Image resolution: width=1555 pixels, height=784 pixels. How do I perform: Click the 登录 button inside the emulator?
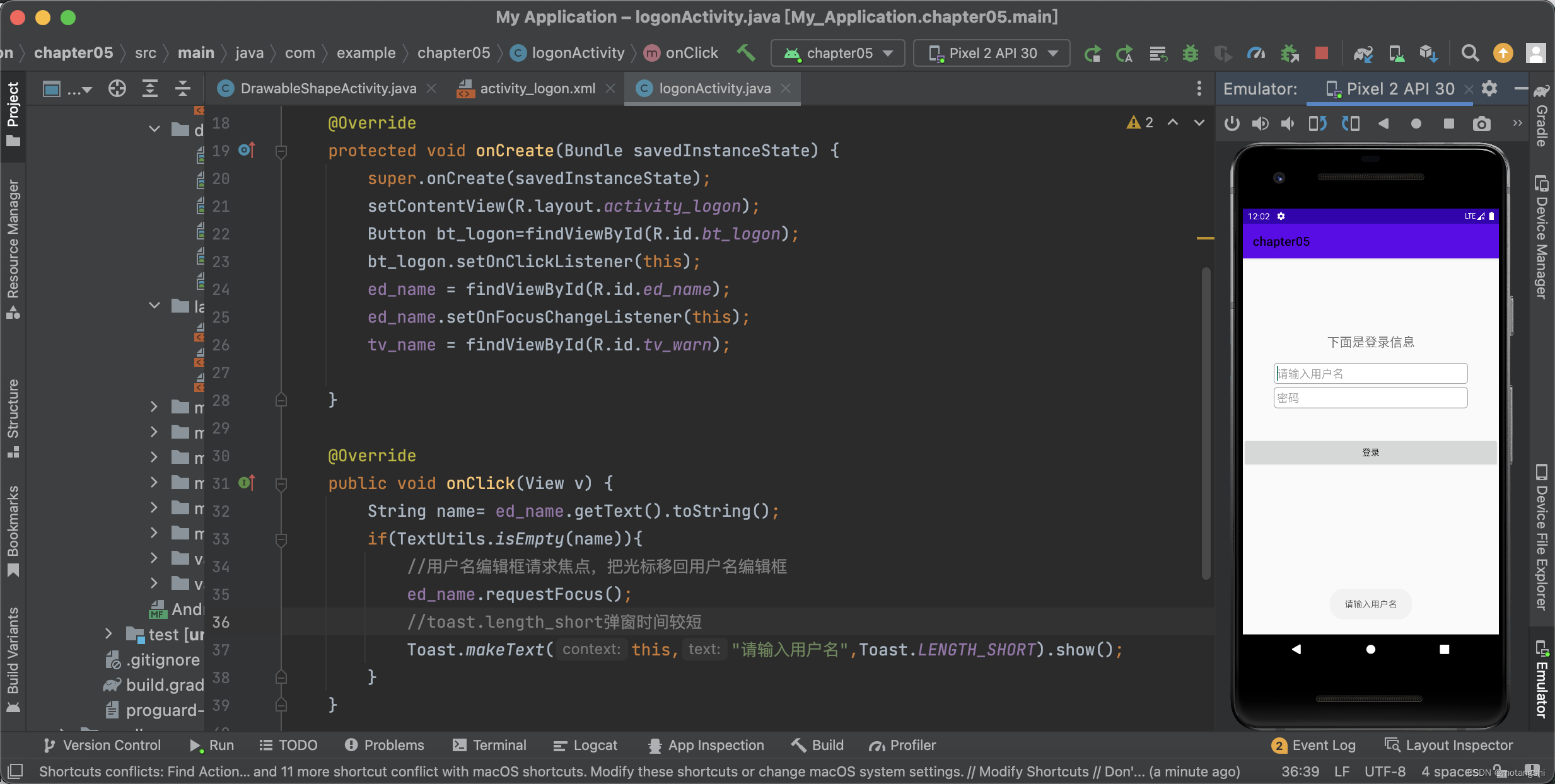click(1370, 452)
